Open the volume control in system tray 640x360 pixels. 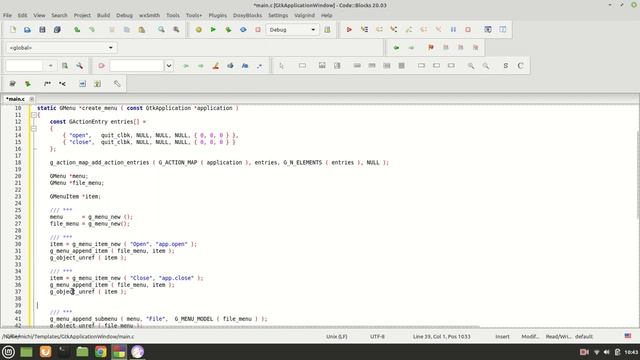pos(607,352)
